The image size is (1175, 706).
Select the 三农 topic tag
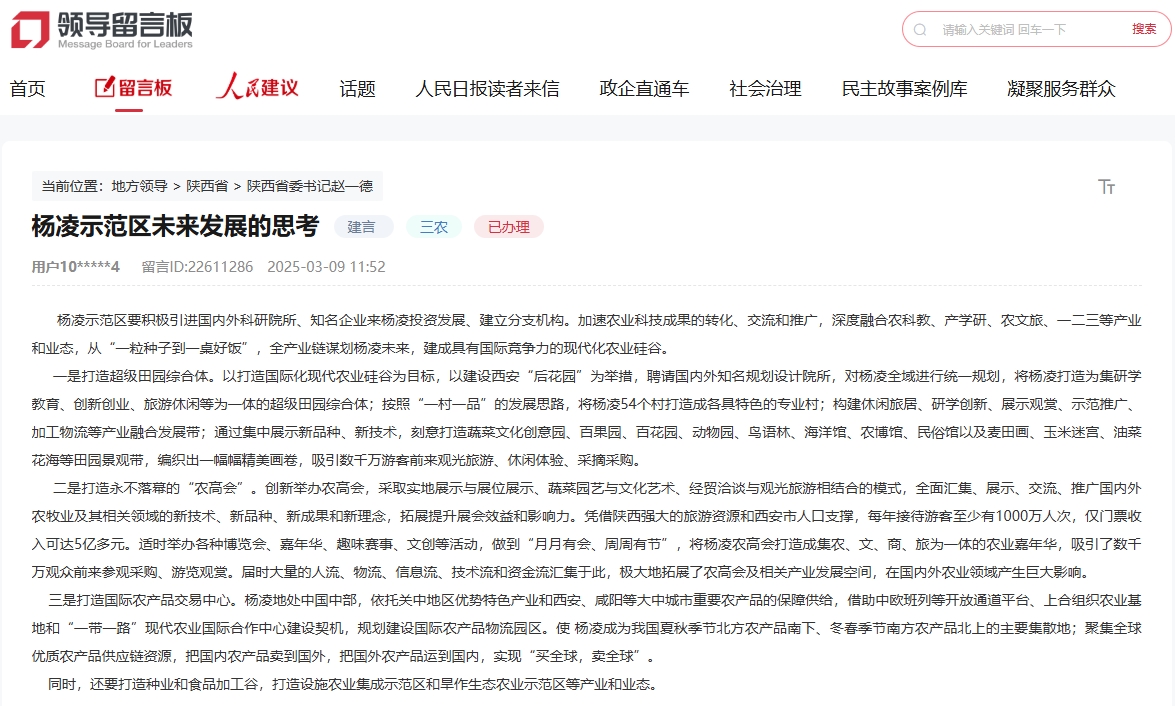[x=433, y=226]
